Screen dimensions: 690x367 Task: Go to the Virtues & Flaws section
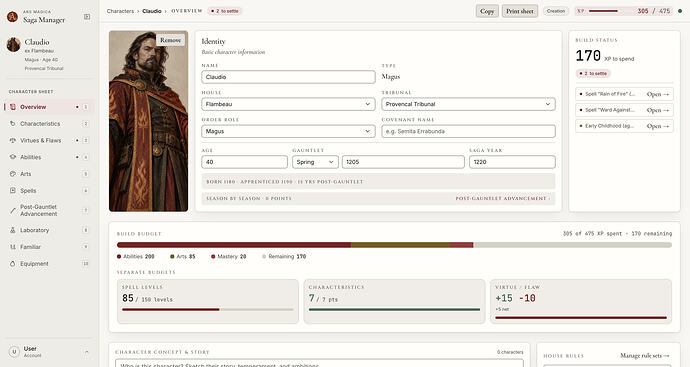pyautogui.click(x=49, y=140)
